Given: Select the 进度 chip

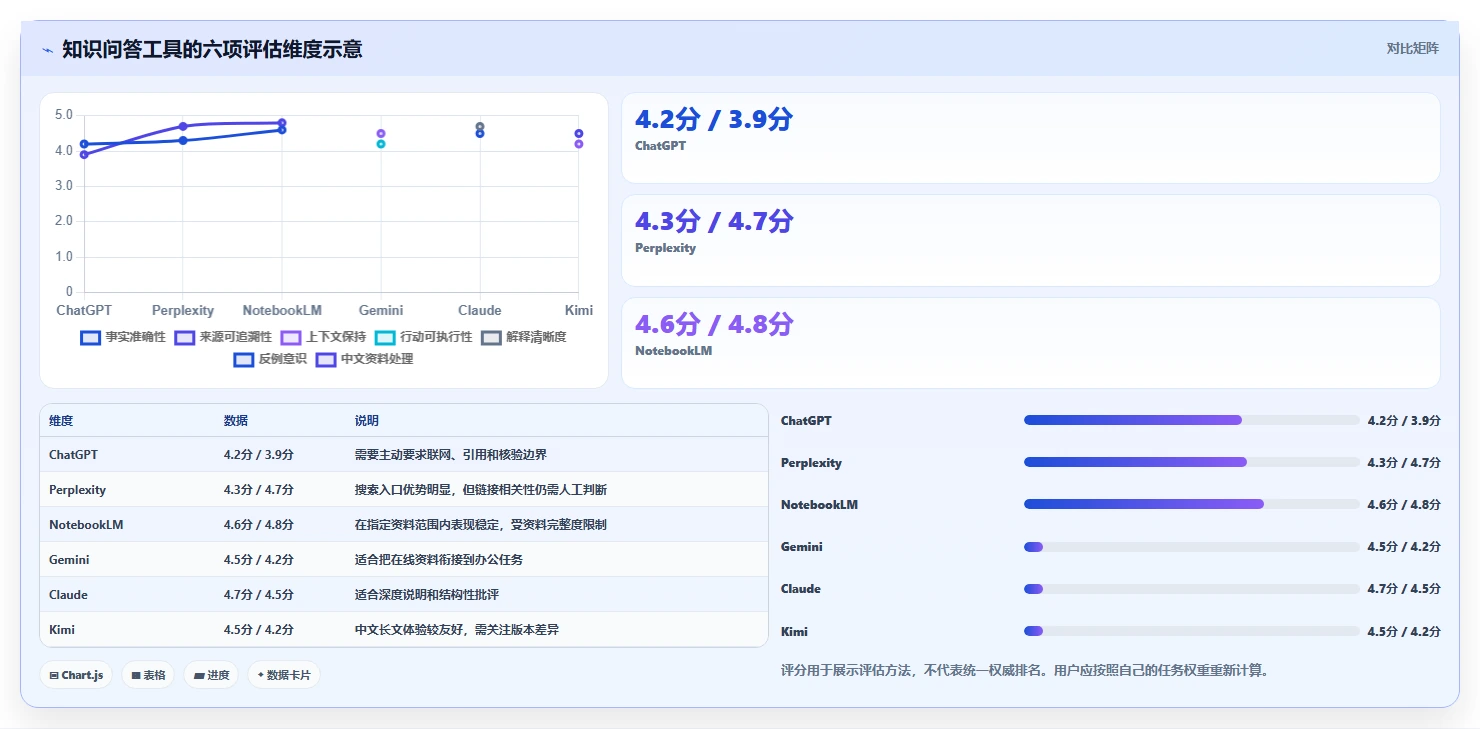Looking at the screenshot, I should tap(211, 675).
